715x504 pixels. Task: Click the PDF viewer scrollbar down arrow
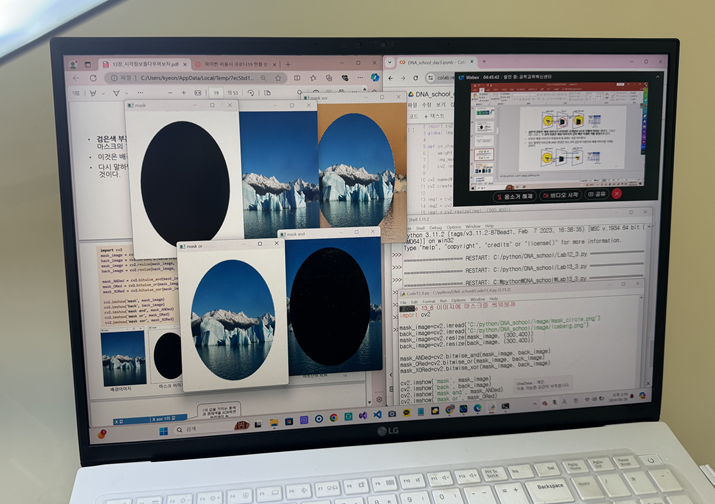point(369,402)
